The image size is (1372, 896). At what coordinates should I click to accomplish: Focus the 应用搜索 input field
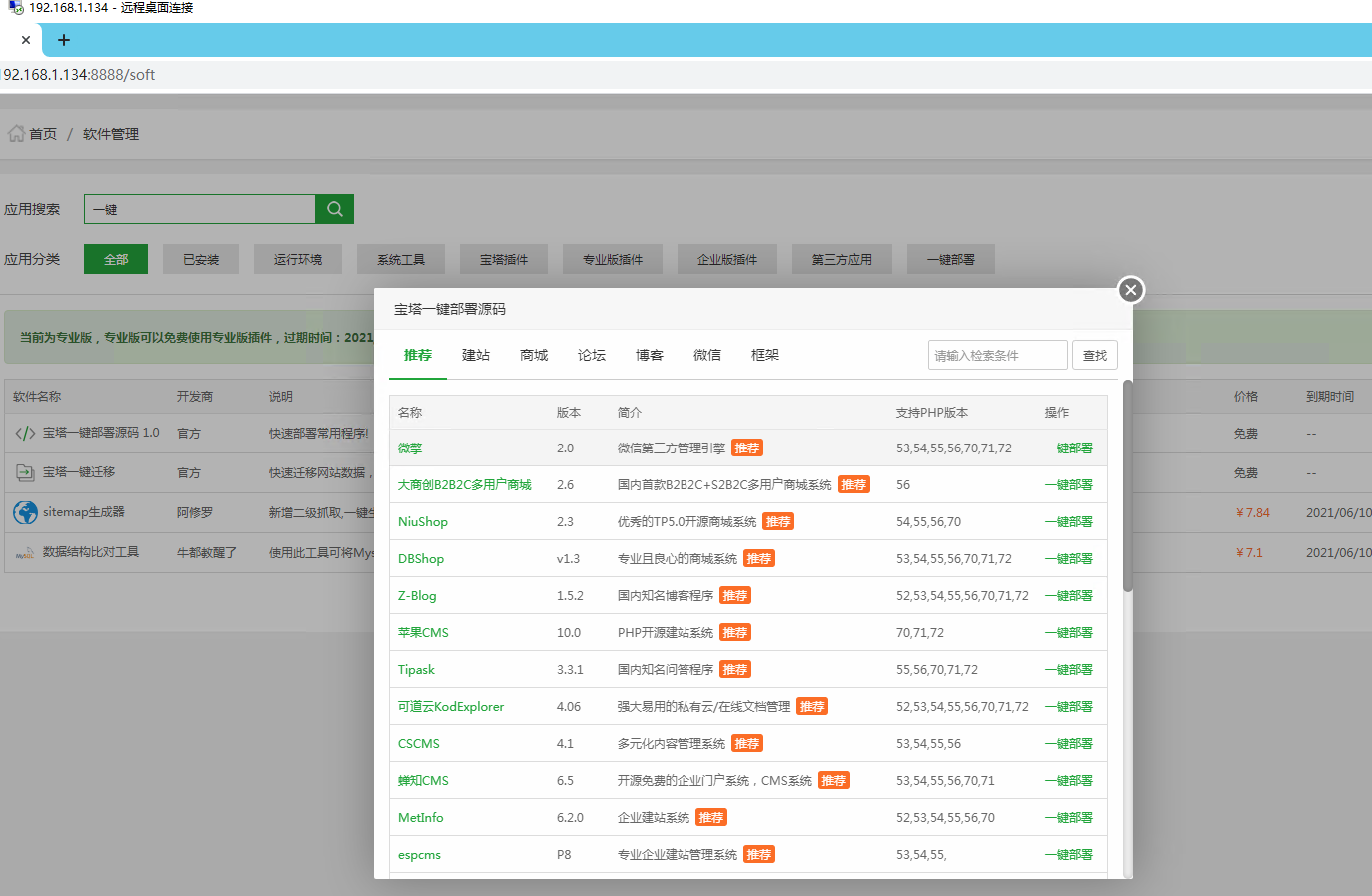tap(200, 209)
